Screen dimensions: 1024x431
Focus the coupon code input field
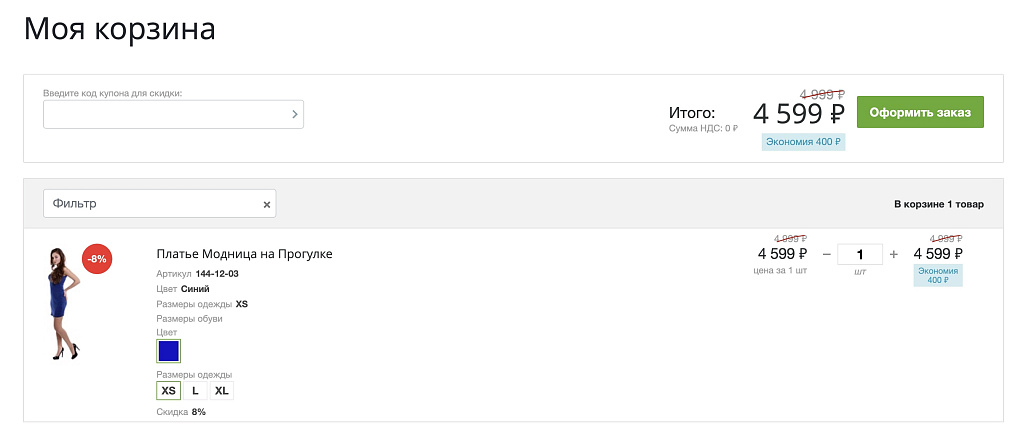coord(165,114)
